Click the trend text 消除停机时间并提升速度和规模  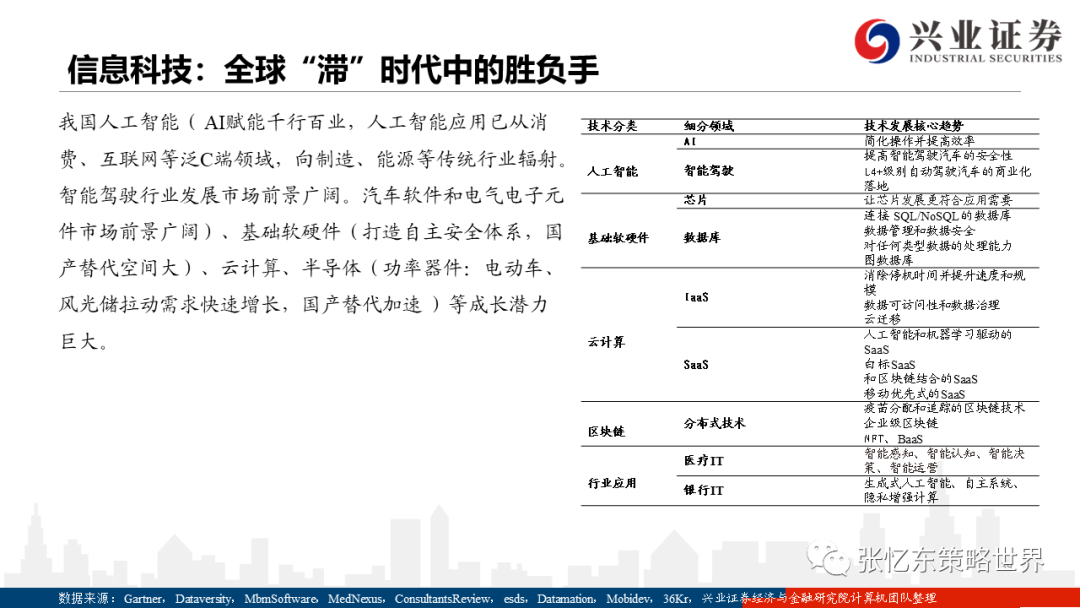pyautogui.click(x=944, y=282)
